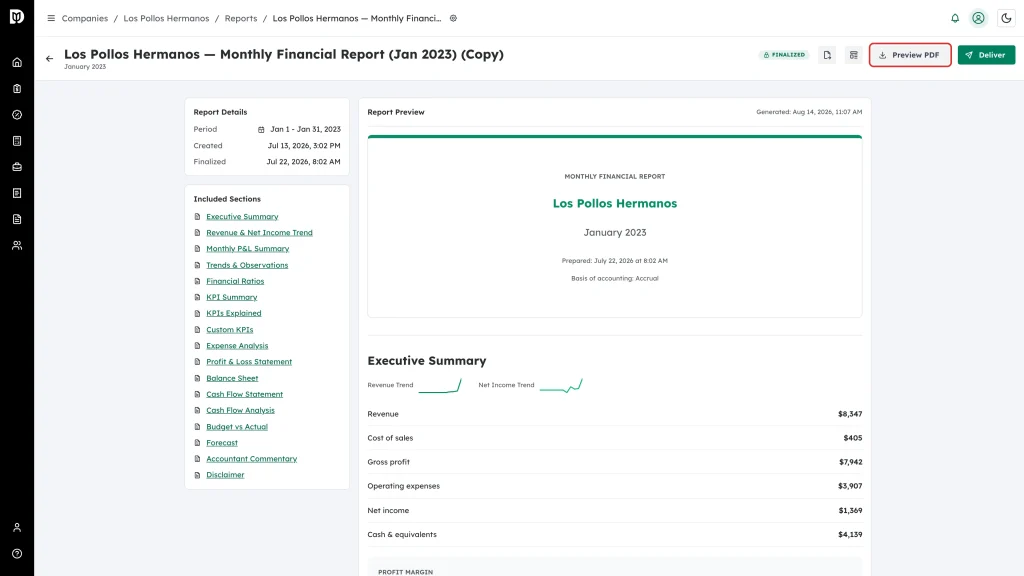The image size is (1024, 576).
Task: Open the clipboard icon in the sidebar
Action: pos(17,89)
